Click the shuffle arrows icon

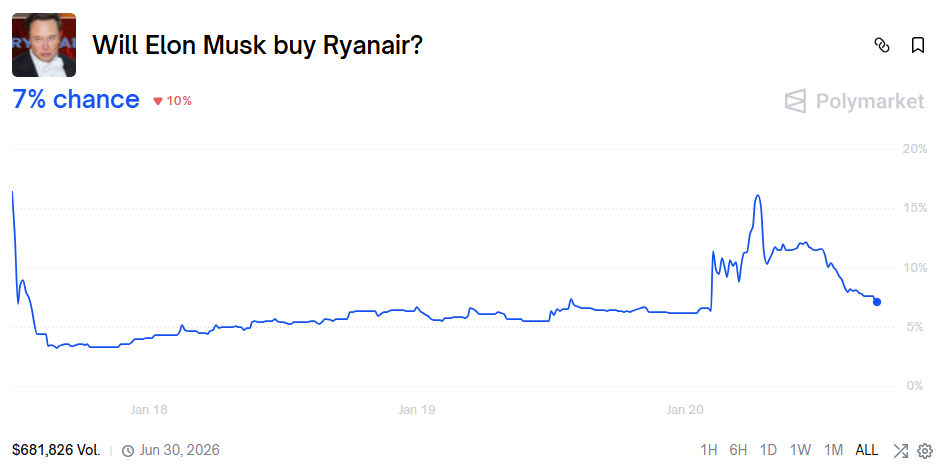coord(900,450)
